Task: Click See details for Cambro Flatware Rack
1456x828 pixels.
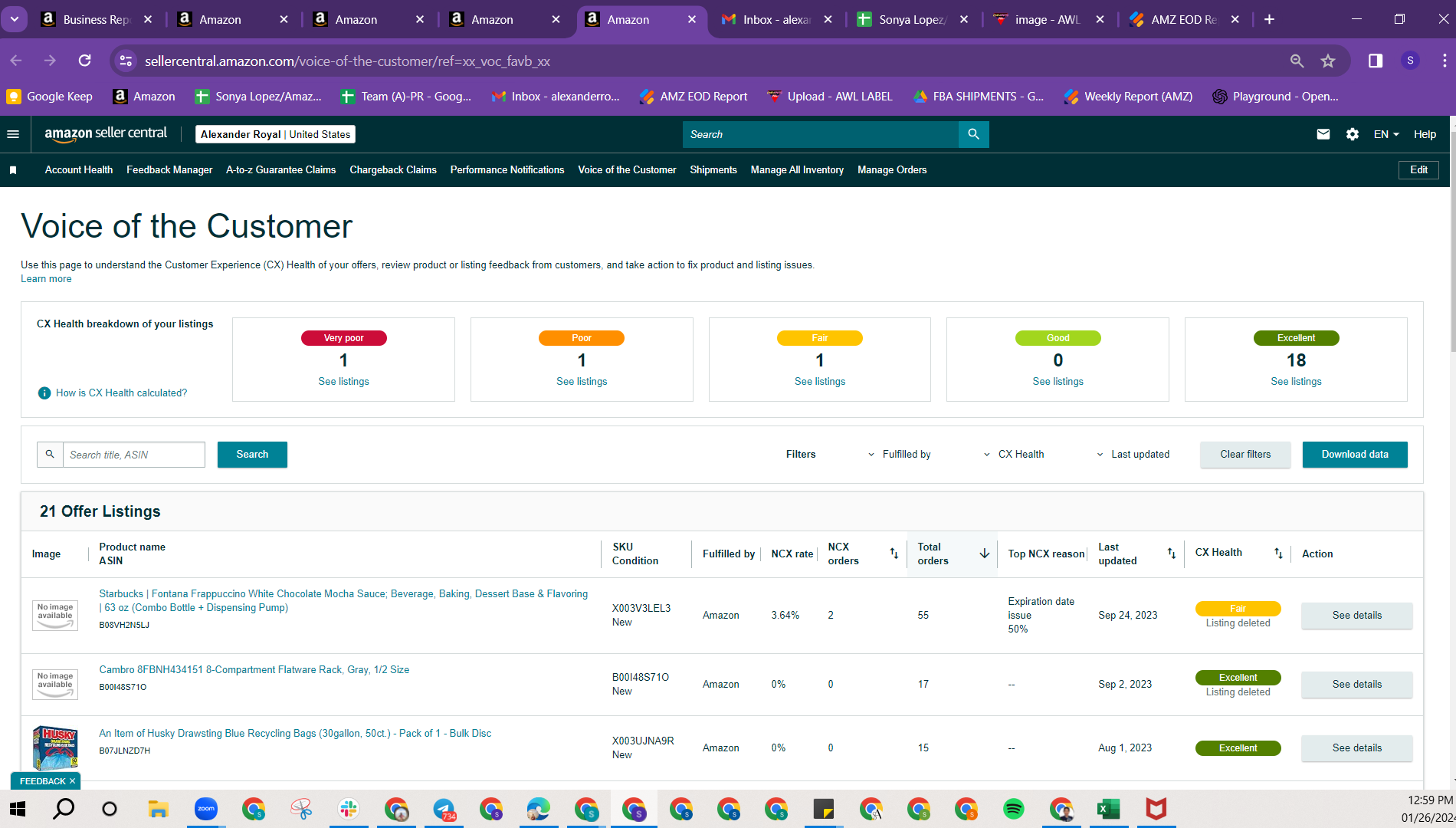Action: tap(1356, 685)
